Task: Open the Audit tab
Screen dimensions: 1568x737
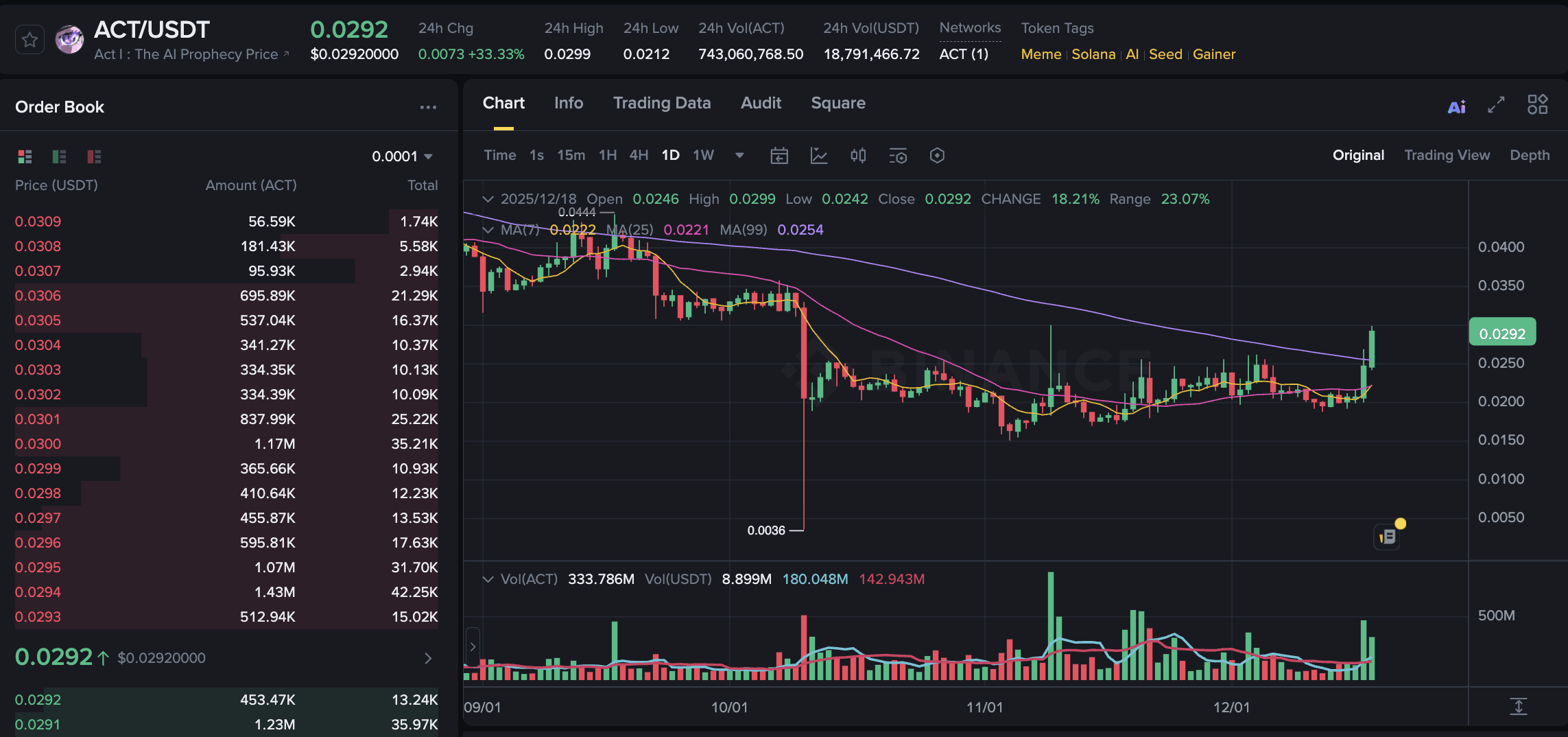Action: [760, 103]
